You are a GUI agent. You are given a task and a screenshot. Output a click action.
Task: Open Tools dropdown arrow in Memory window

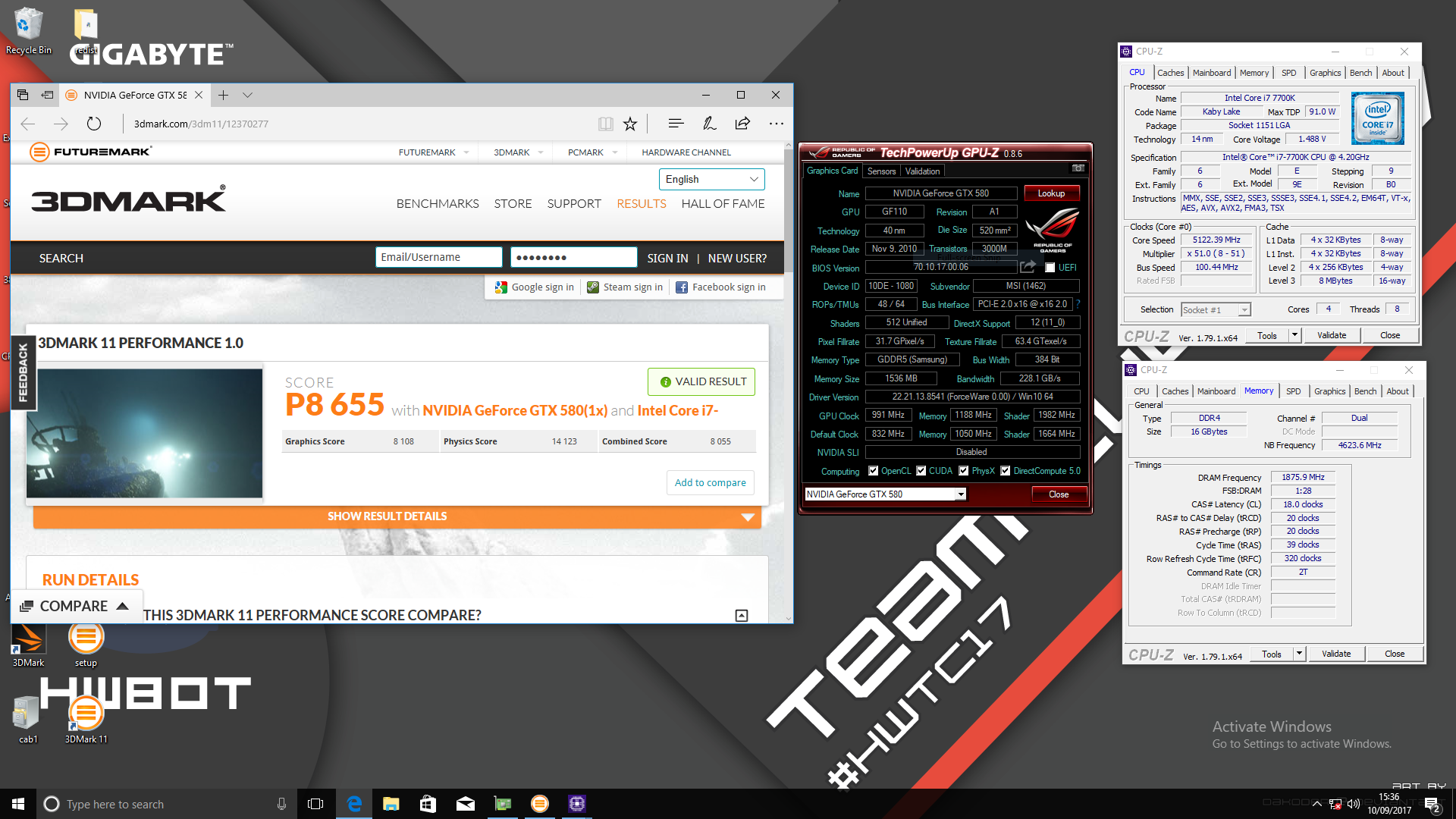(1300, 654)
